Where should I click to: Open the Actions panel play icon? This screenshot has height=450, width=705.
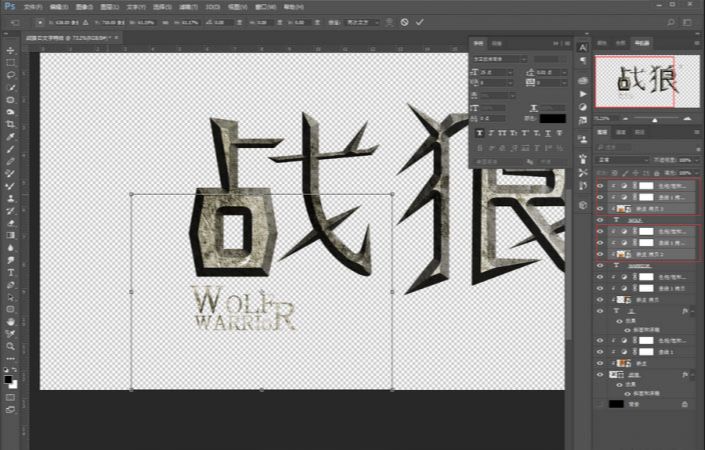tap(583, 94)
